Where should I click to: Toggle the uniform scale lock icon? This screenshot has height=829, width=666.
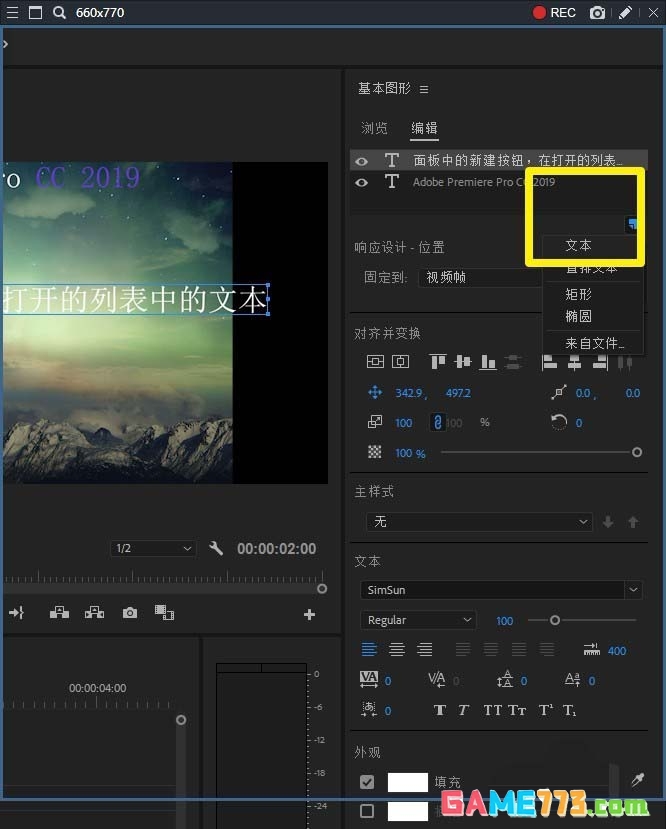coord(437,422)
